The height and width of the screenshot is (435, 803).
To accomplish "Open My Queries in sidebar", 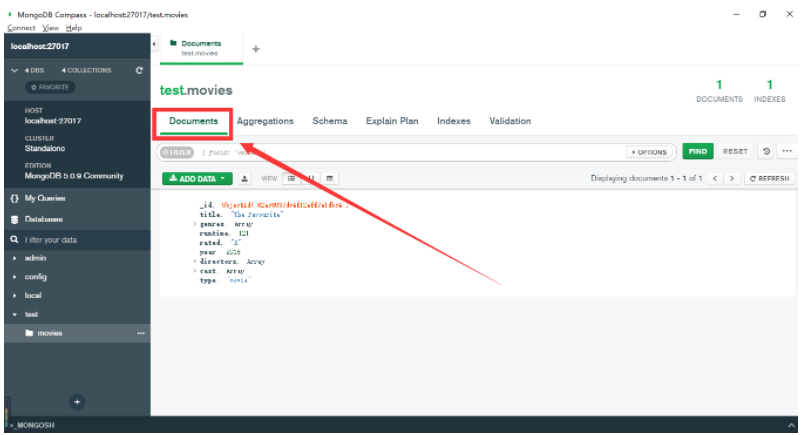I will pos(45,198).
